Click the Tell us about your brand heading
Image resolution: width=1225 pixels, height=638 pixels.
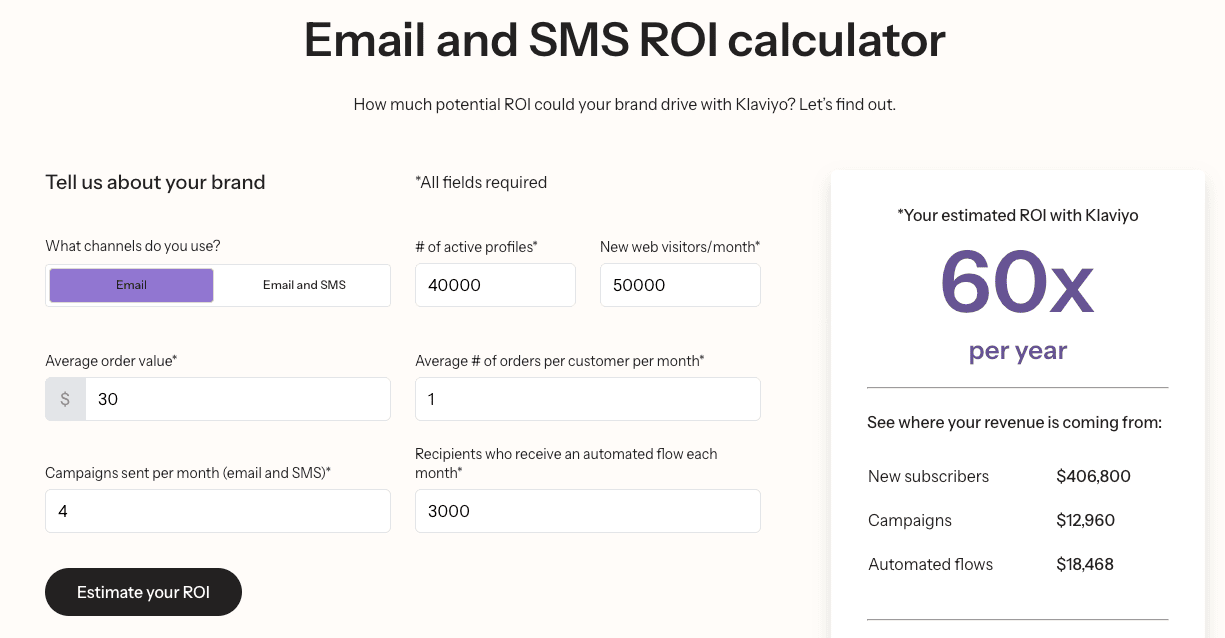point(155,182)
